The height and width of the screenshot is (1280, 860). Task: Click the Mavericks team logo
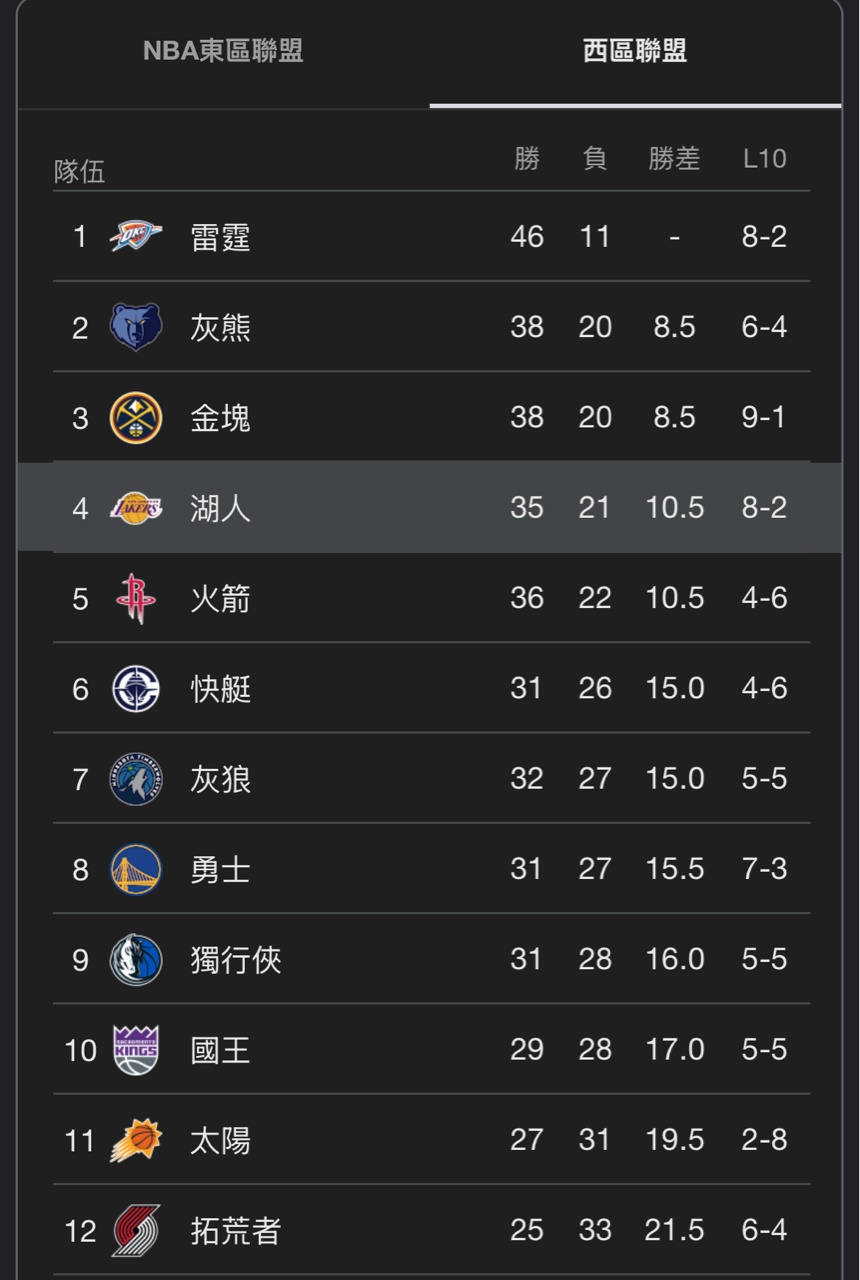tap(135, 960)
